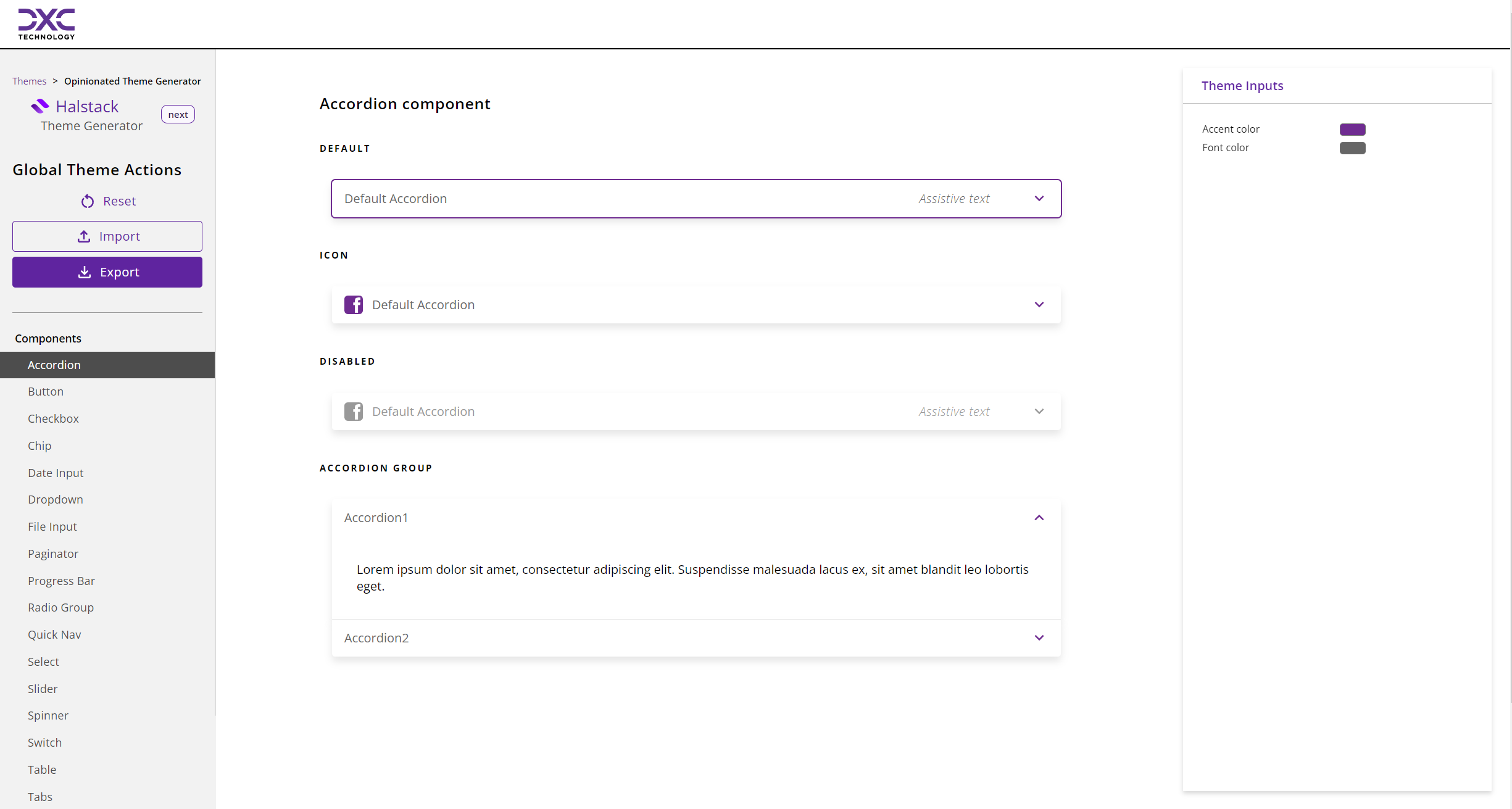Select the Switch component in the sidebar
This screenshot has width=1512, height=809.
pyautogui.click(x=44, y=742)
